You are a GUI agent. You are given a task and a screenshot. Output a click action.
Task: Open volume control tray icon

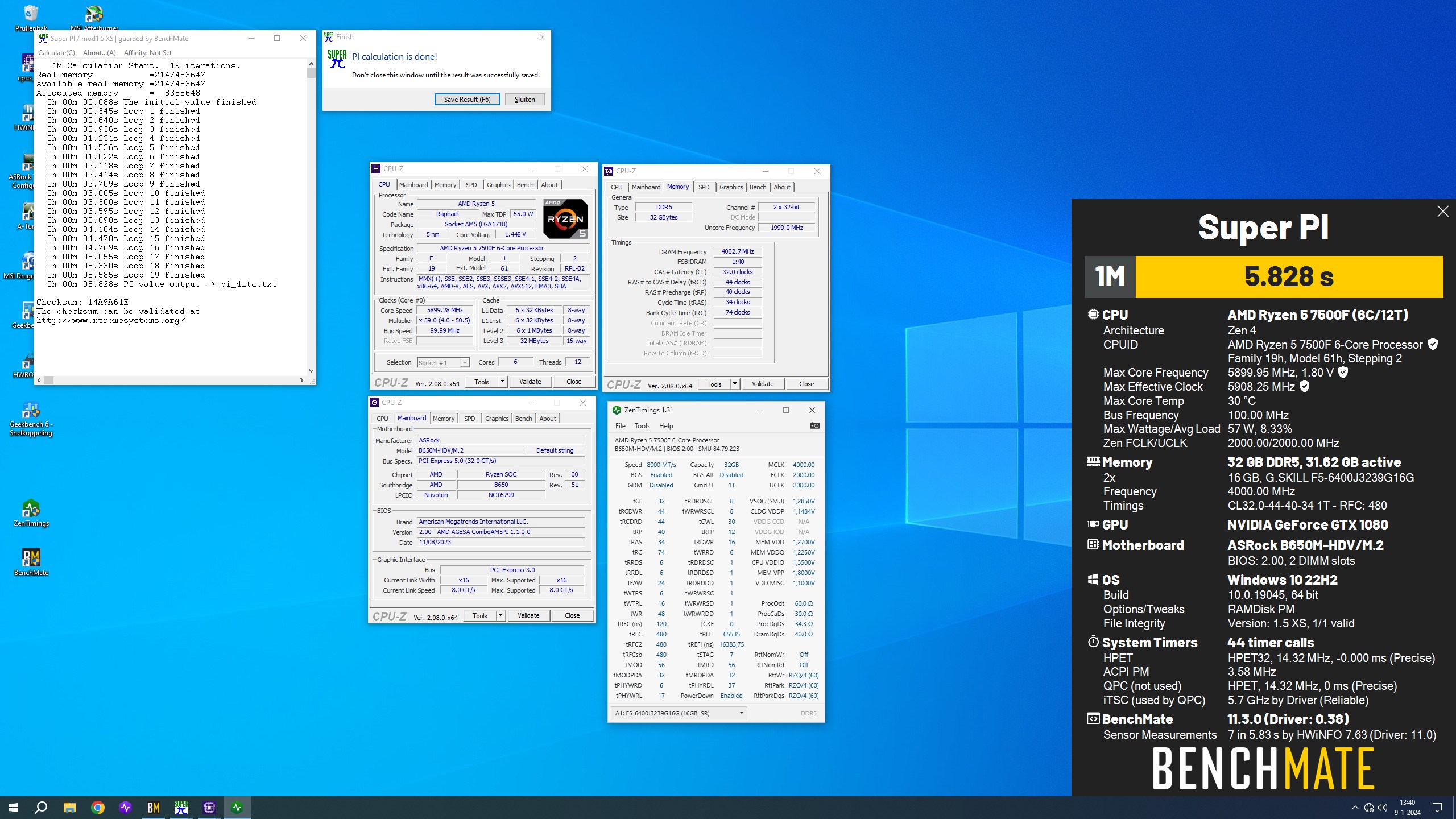click(1383, 808)
